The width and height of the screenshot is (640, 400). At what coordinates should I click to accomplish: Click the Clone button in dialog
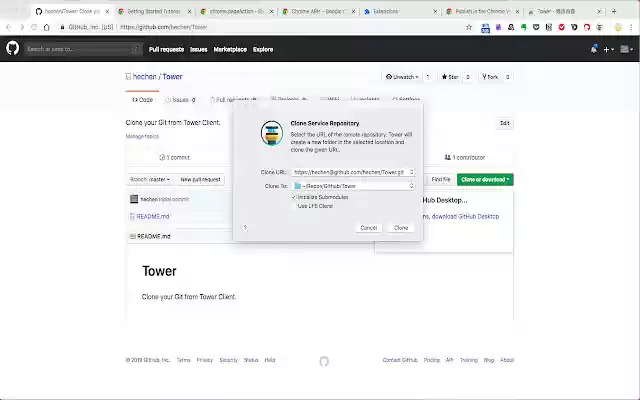[x=401, y=228]
